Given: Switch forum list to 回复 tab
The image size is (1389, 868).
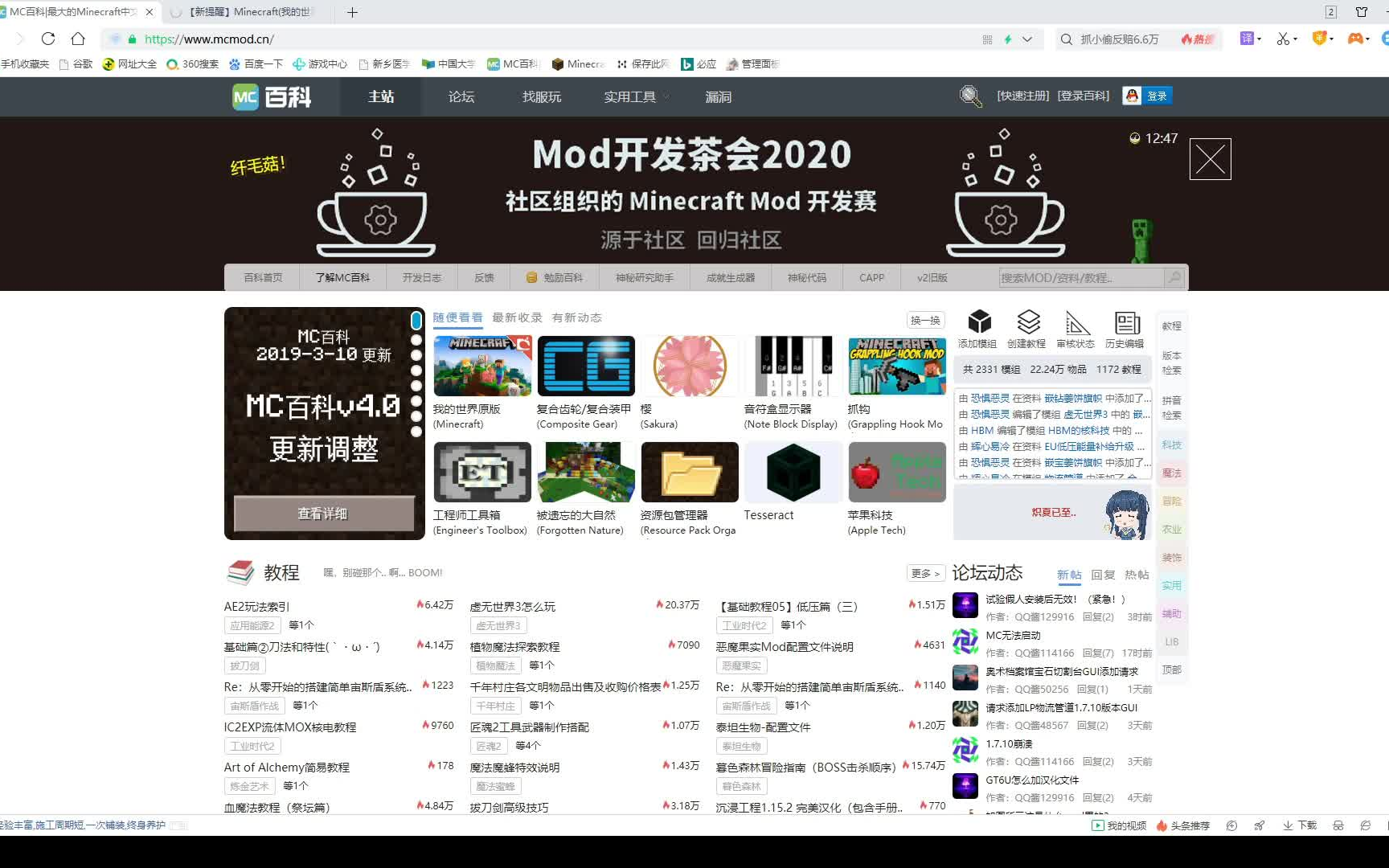Looking at the screenshot, I should [x=1103, y=575].
